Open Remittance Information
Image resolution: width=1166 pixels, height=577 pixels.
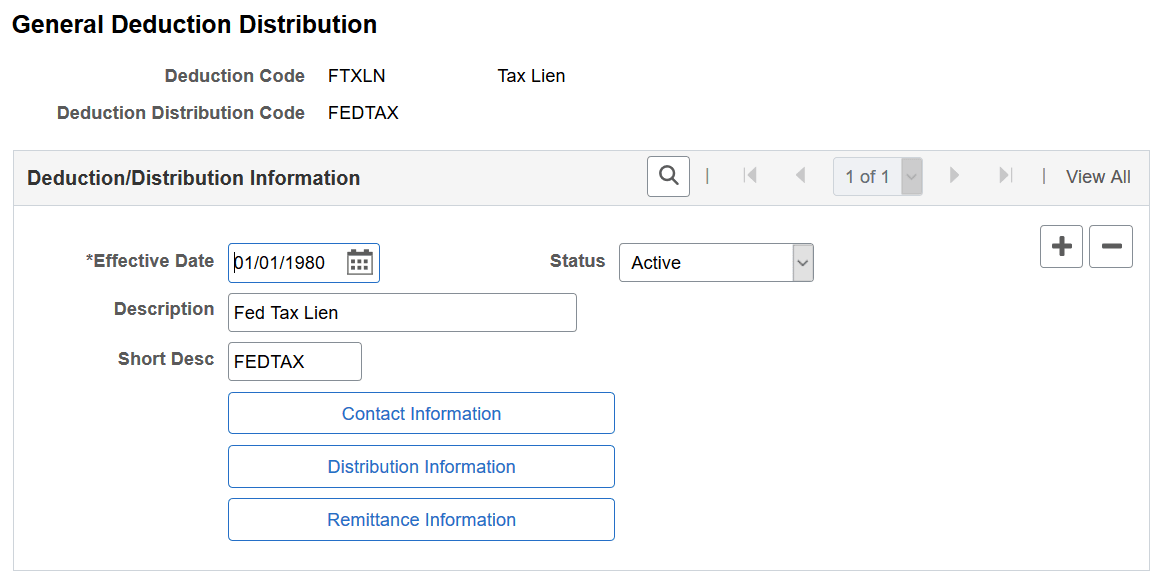point(421,519)
